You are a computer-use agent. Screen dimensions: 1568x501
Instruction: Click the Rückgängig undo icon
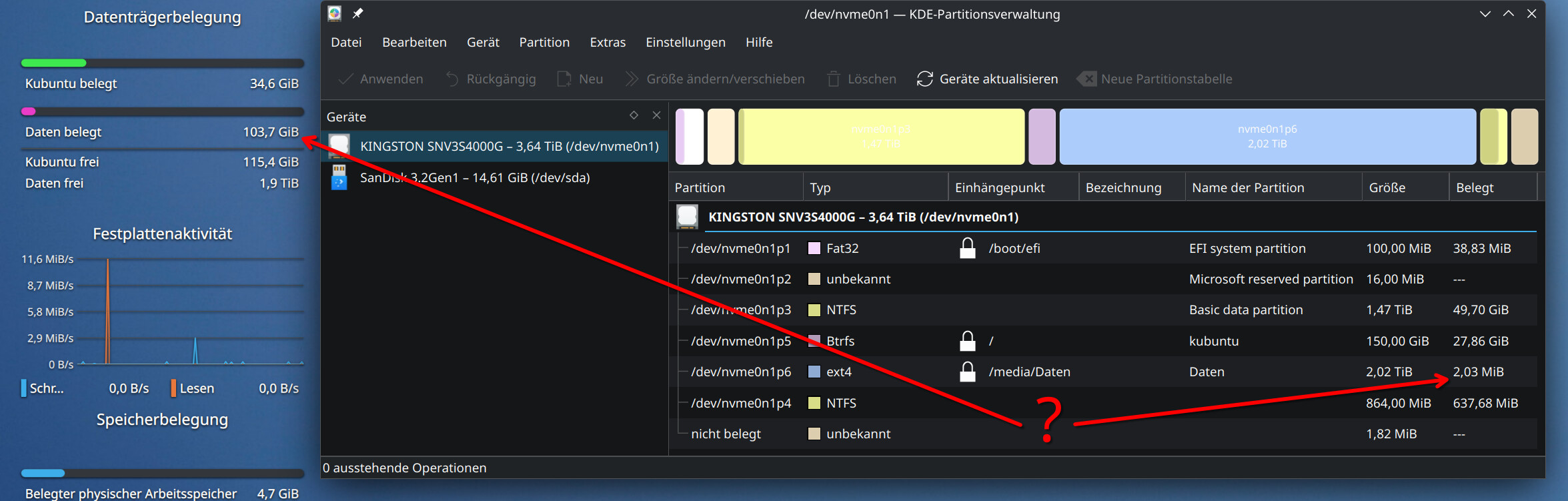(x=452, y=79)
